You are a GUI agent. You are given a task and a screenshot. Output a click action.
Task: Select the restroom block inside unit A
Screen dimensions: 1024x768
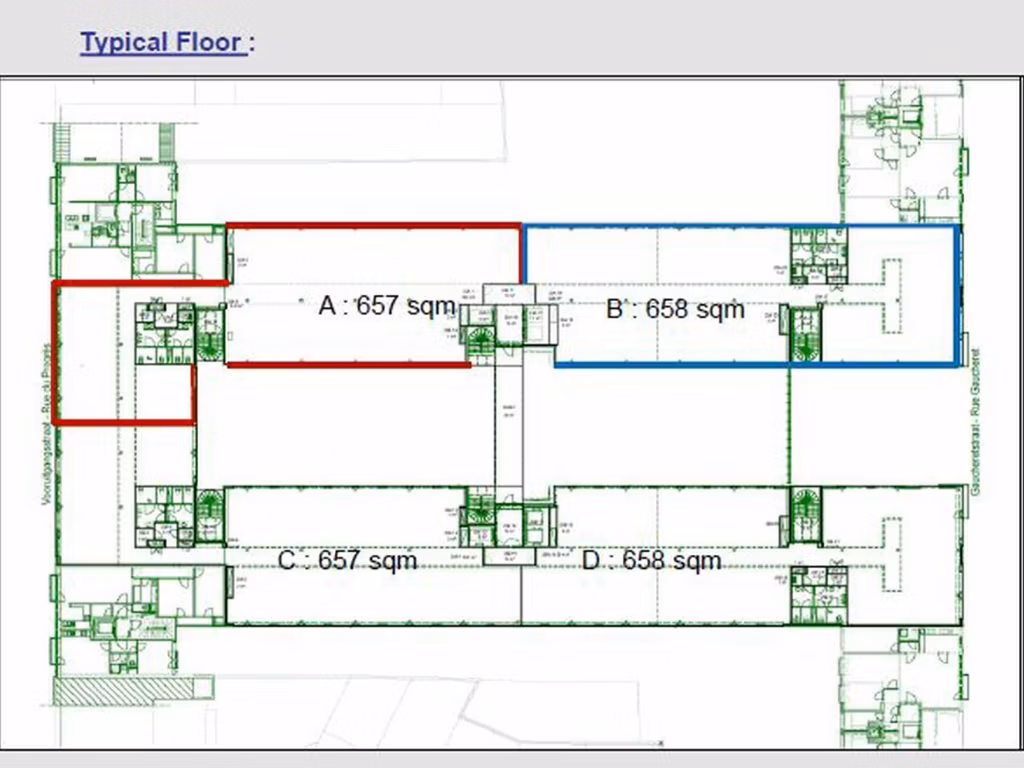coord(164,332)
